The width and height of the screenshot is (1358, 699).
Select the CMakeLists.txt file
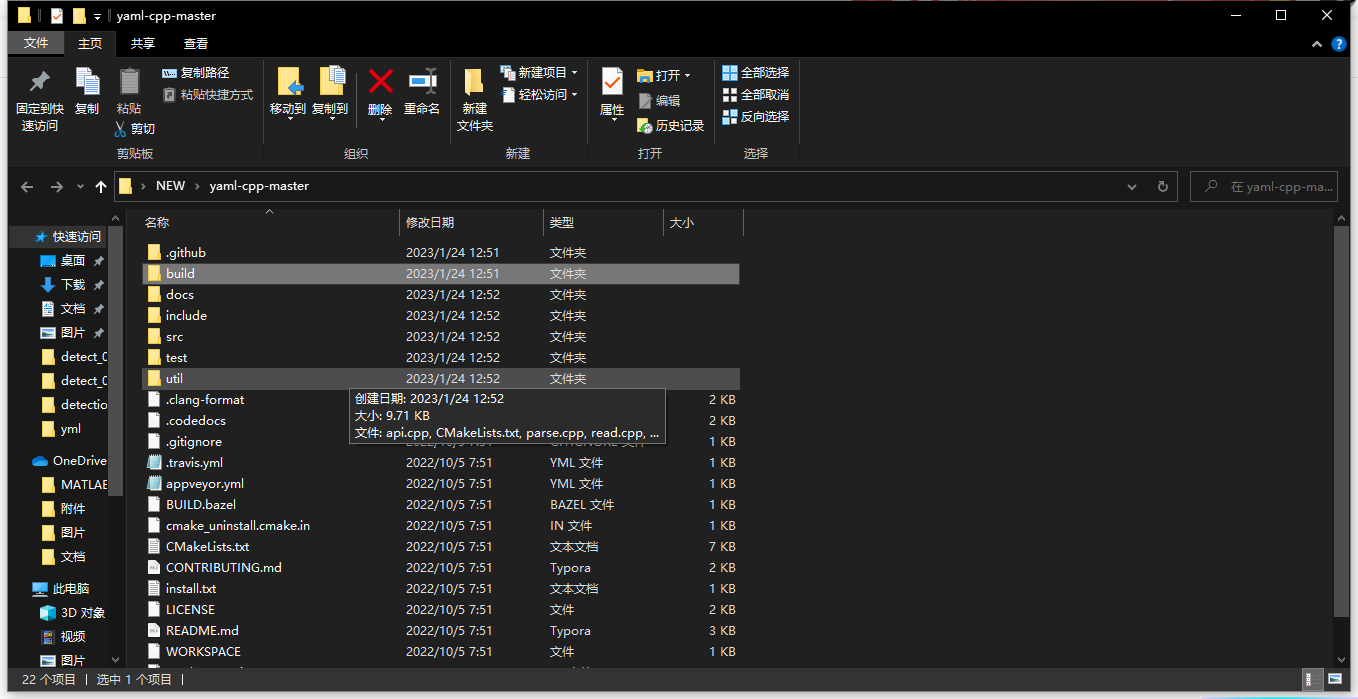441,547
